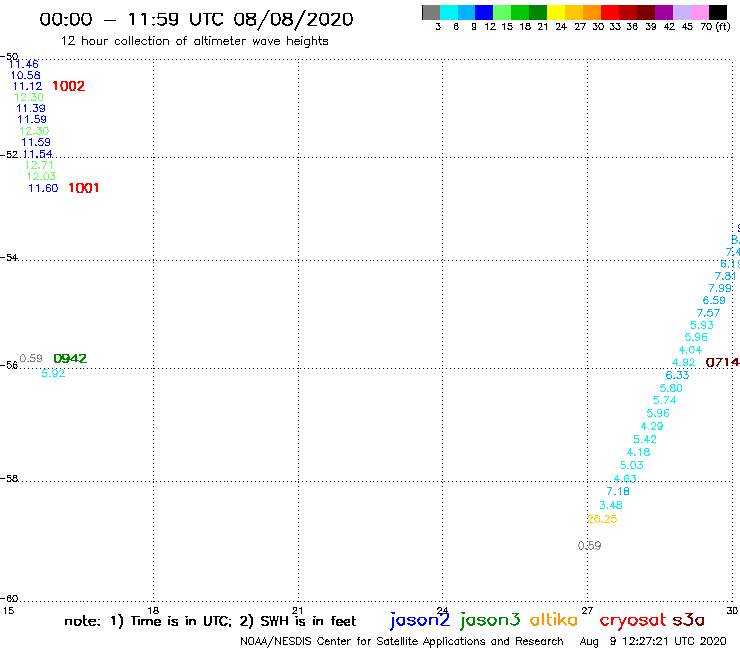Click the bright red swatch in the legend
740x650 pixels.
pos(610,12)
